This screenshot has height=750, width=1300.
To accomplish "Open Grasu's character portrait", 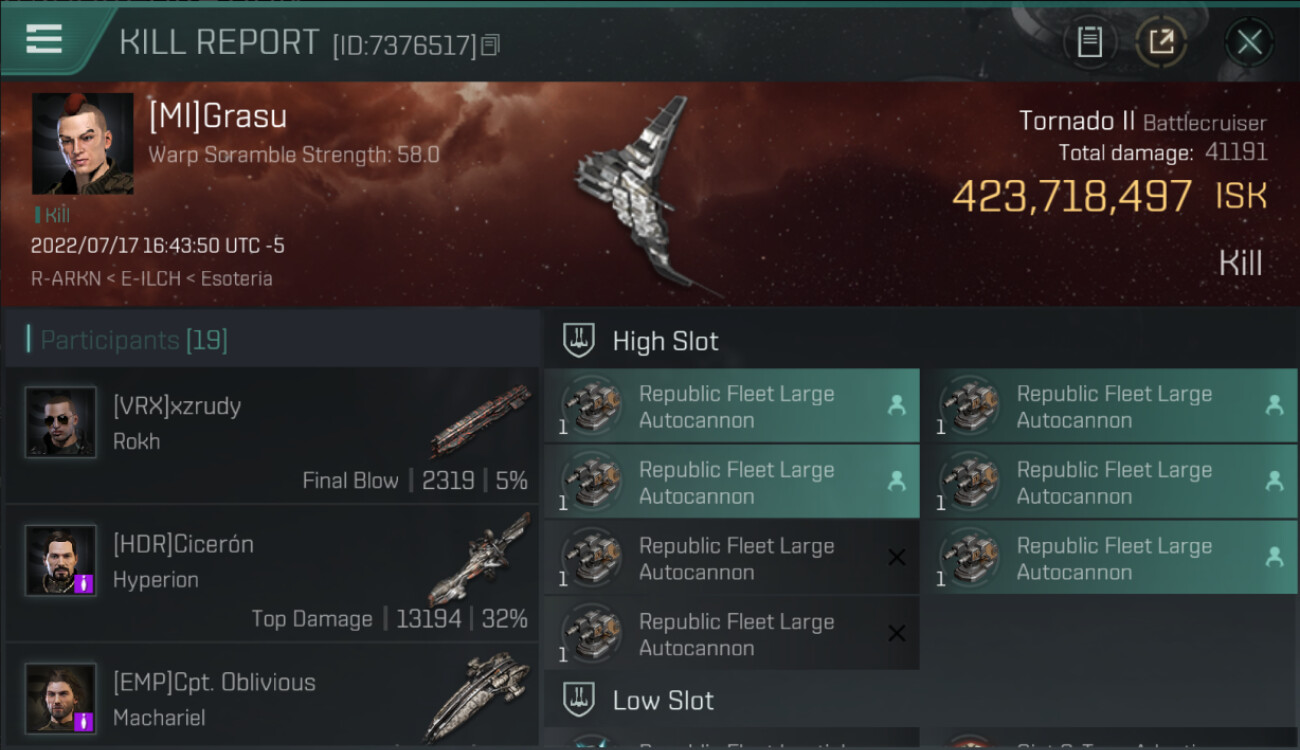I will pyautogui.click(x=82, y=144).
